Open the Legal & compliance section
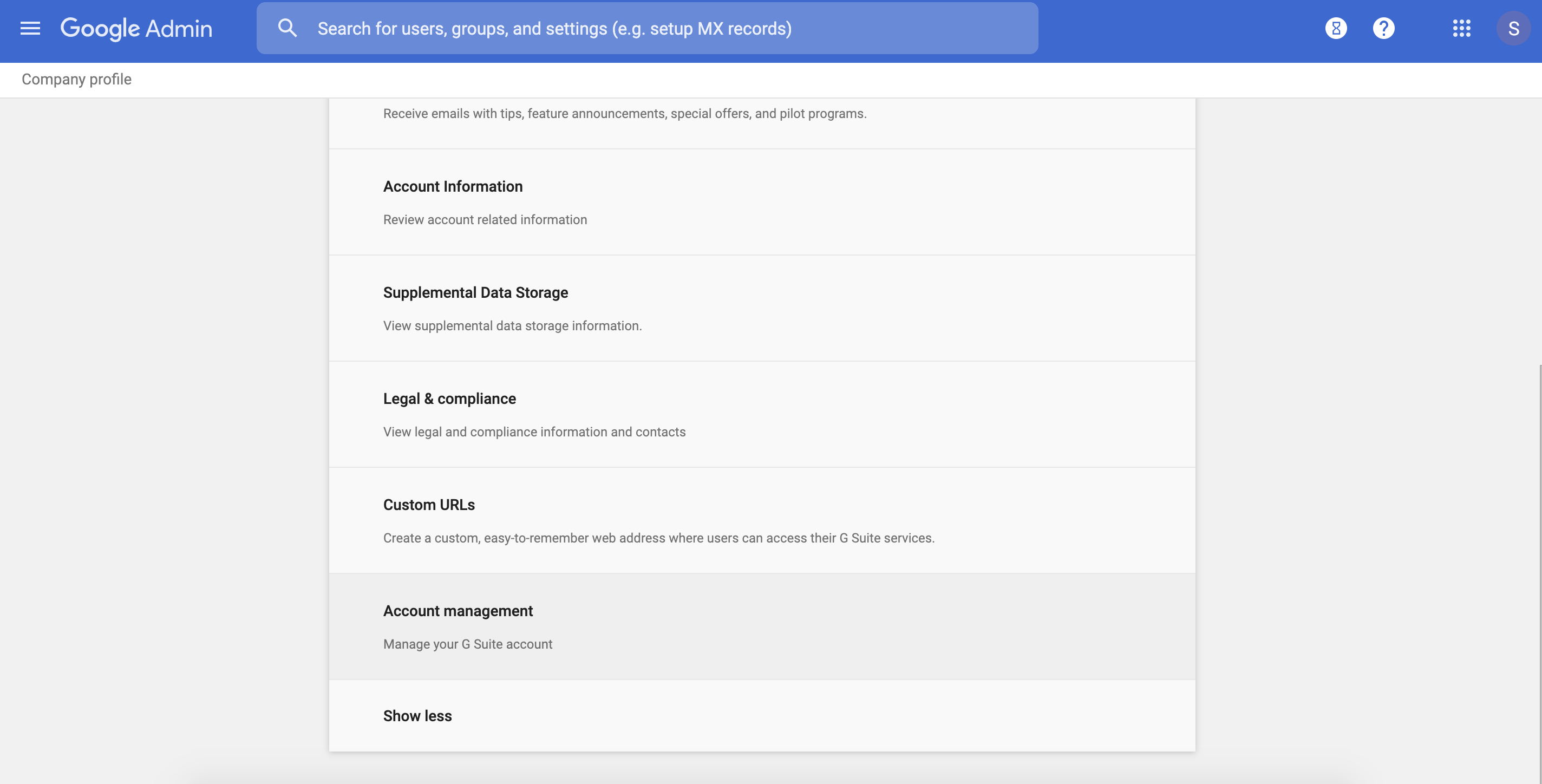 [762, 414]
